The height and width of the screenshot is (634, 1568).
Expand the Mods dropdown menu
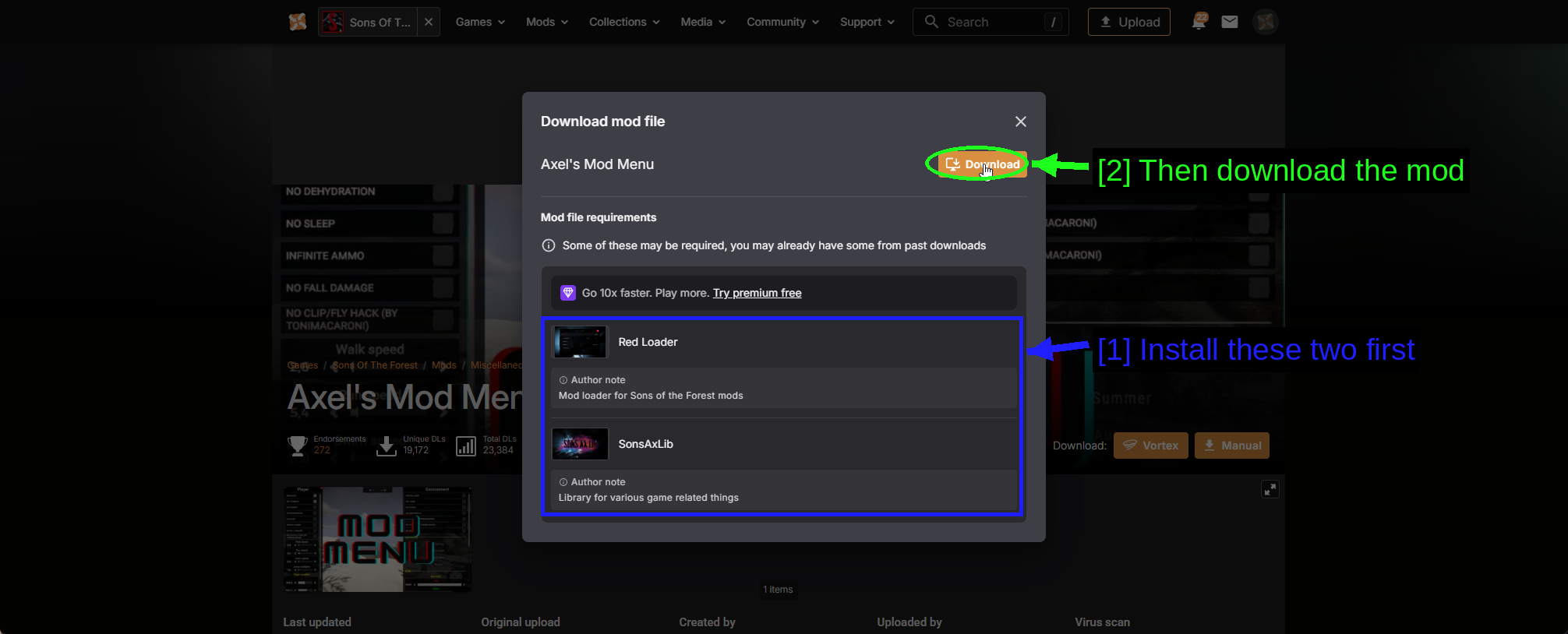click(547, 22)
